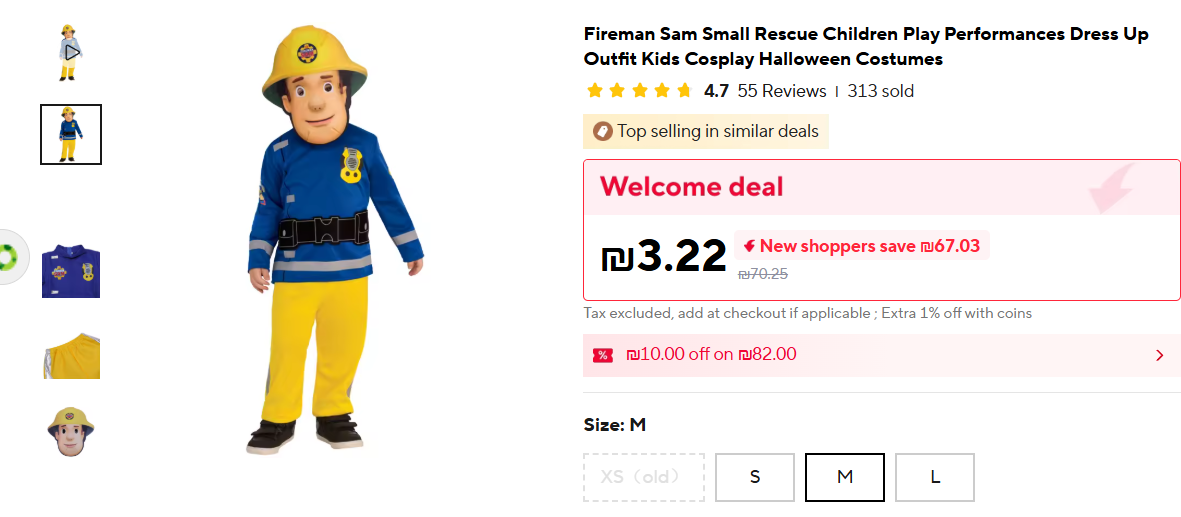
Task: Play the product video in the first thumbnail
Action: 71,51
